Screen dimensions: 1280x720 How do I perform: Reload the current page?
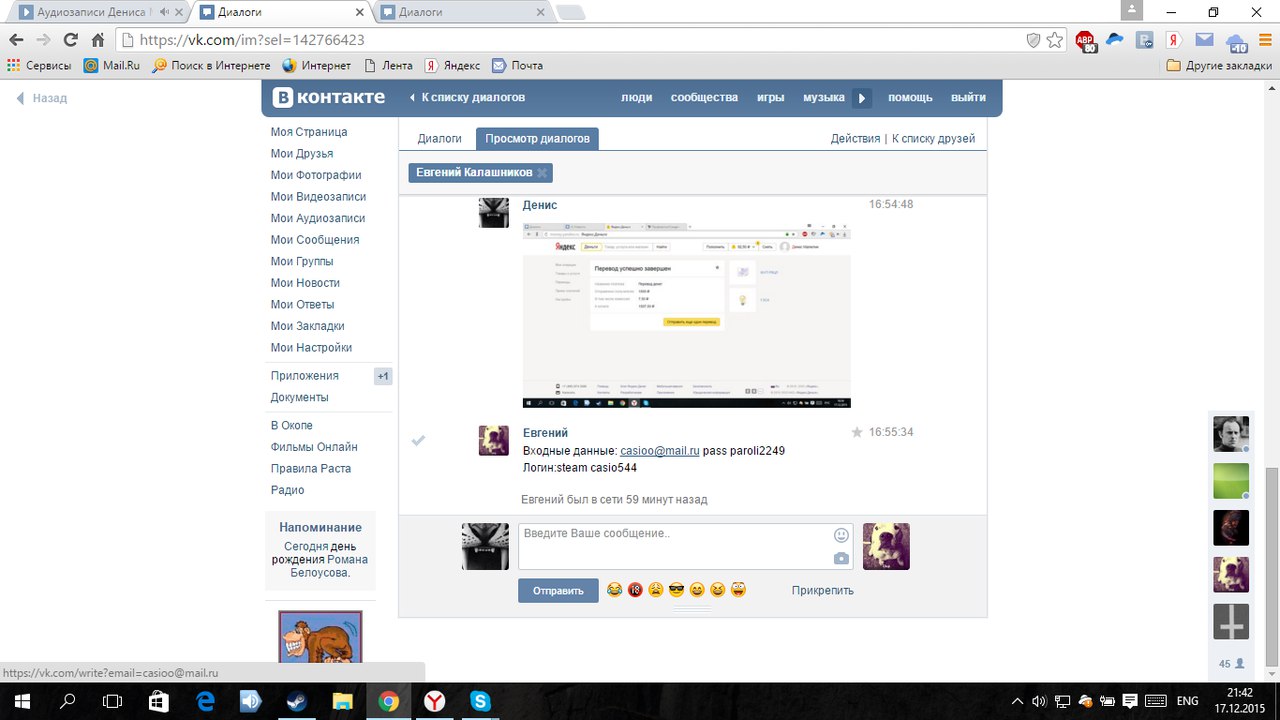[70, 40]
